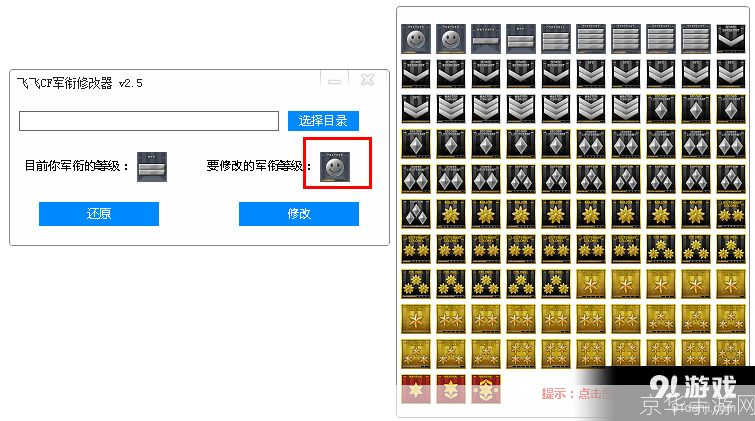Select the first double-star gold general icon
This screenshot has width=755, height=421.
tap(451, 319)
